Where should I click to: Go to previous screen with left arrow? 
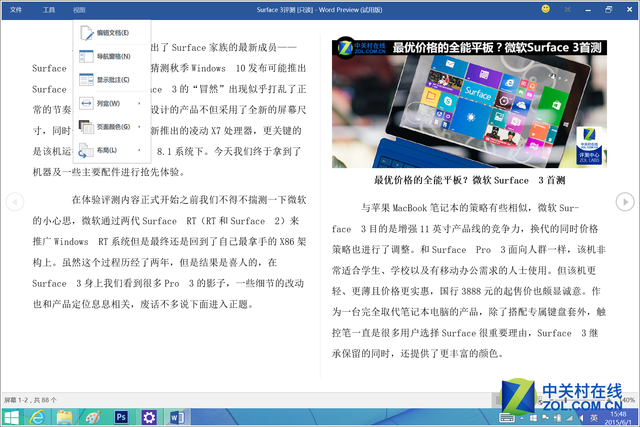pyautogui.click(x=15, y=202)
